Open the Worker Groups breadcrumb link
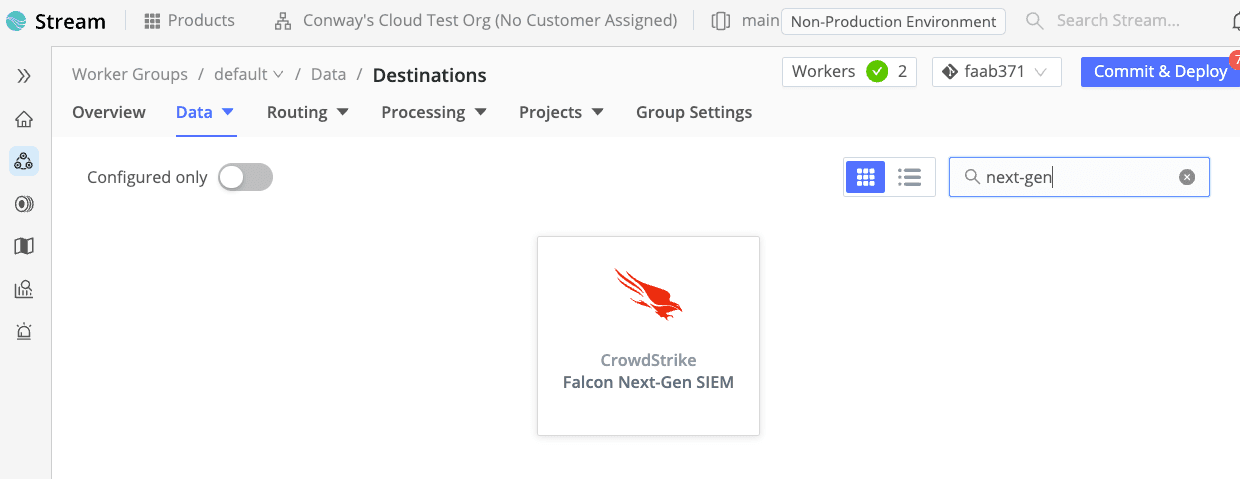Screen dimensions: 1240x479 click(130, 74)
